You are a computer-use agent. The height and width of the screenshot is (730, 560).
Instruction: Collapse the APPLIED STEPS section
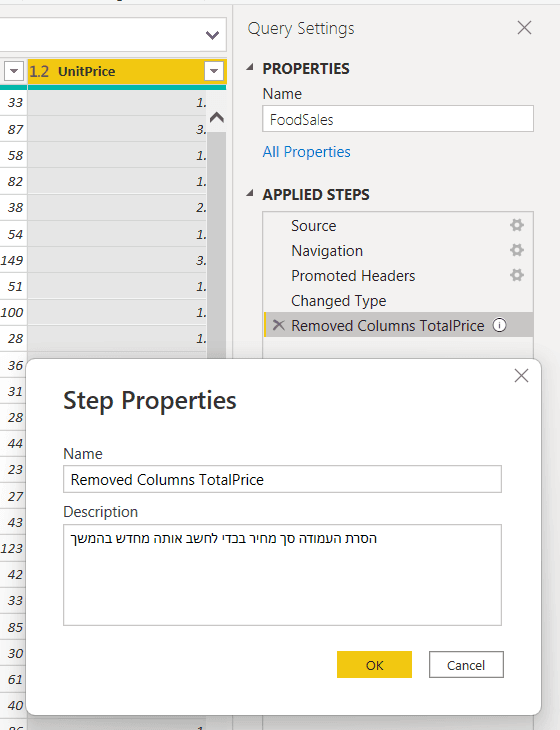[x=250, y=193]
